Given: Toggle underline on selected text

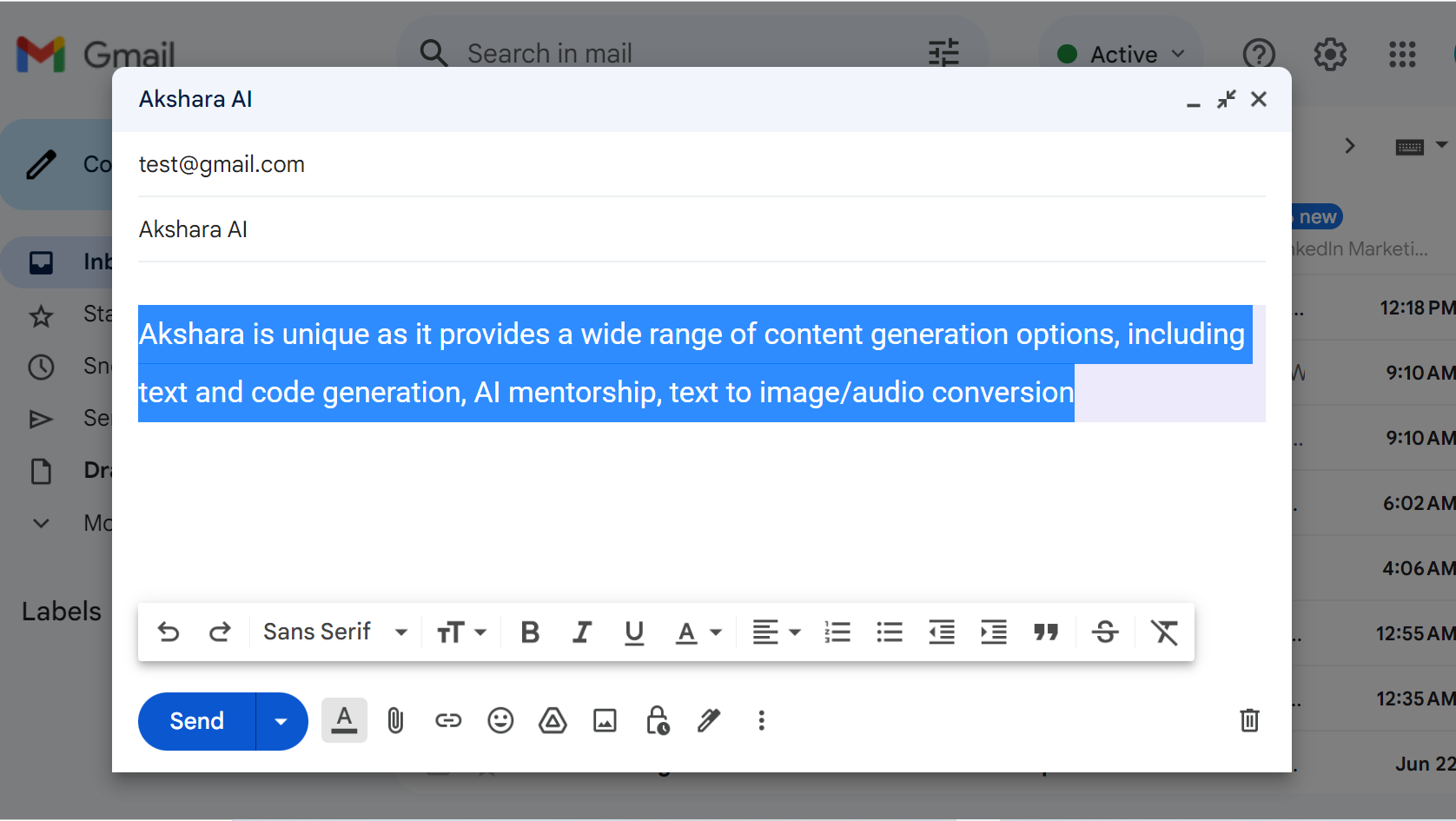Looking at the screenshot, I should tap(634, 632).
